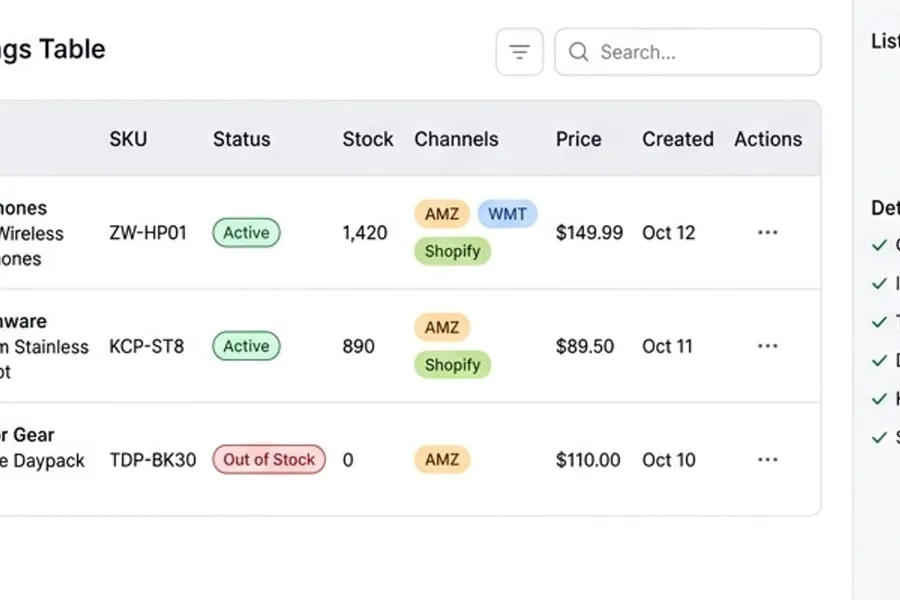
Task: Select the Oct 12 created date
Action: click(669, 233)
